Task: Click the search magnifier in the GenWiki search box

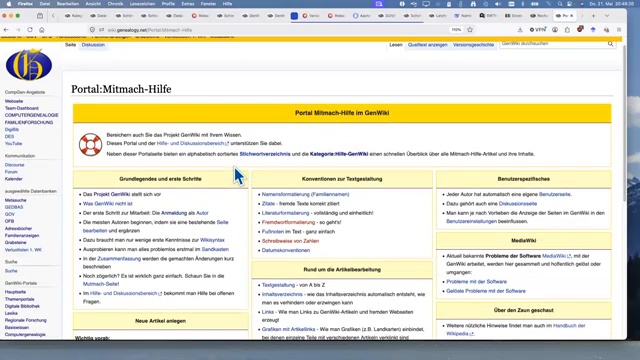Action: [610, 44]
